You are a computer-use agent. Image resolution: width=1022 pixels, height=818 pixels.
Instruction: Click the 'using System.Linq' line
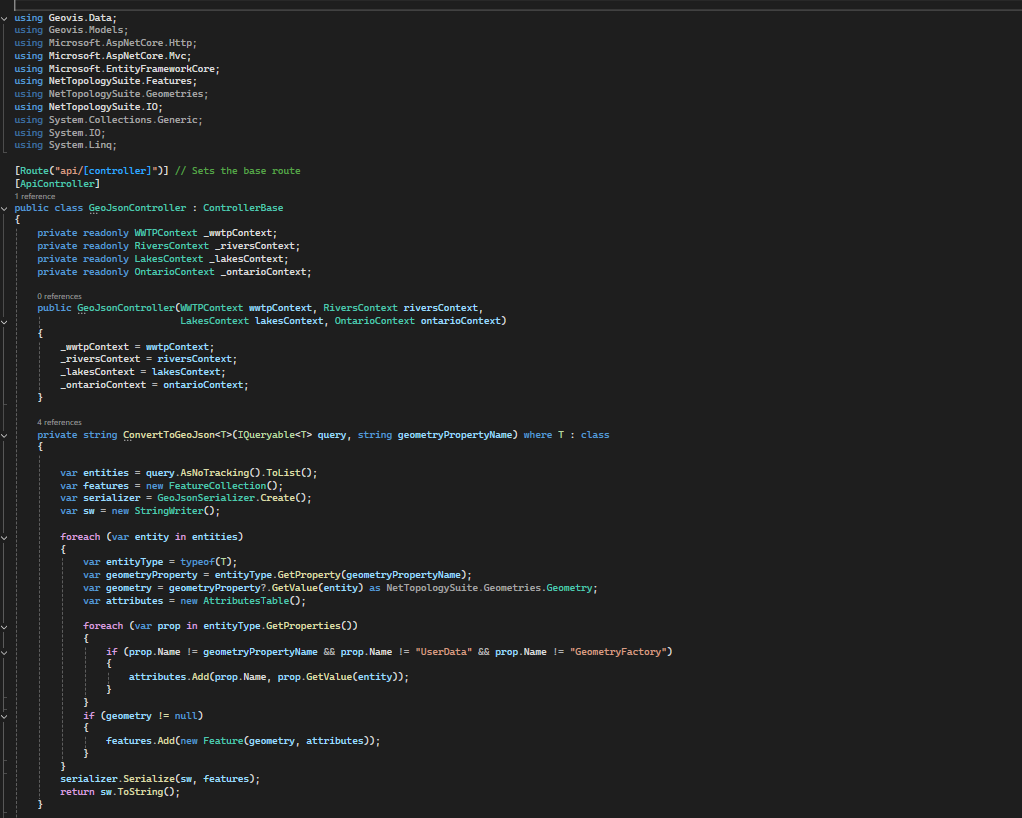point(66,145)
